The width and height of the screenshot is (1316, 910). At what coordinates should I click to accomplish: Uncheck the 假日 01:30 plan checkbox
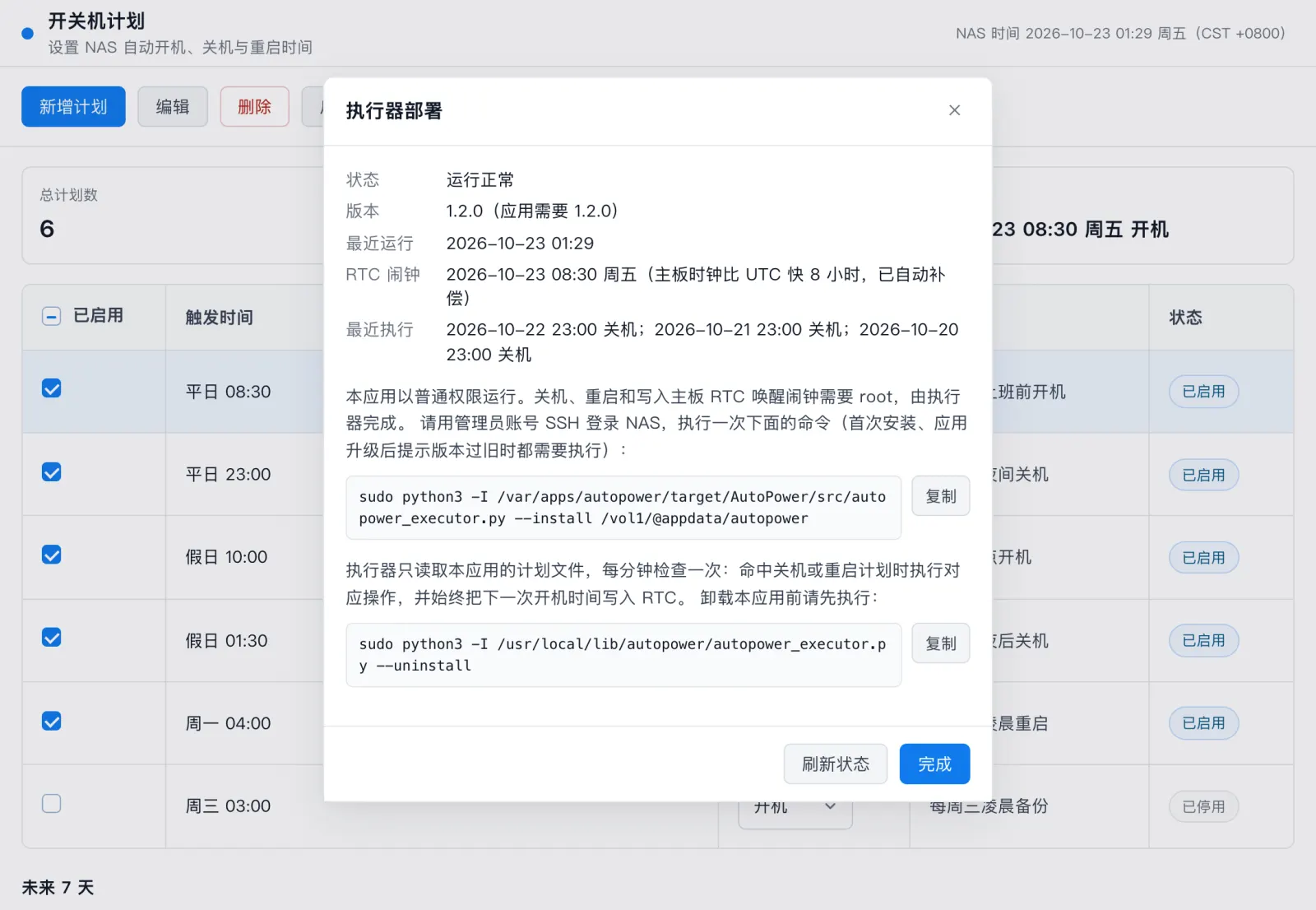(51, 638)
